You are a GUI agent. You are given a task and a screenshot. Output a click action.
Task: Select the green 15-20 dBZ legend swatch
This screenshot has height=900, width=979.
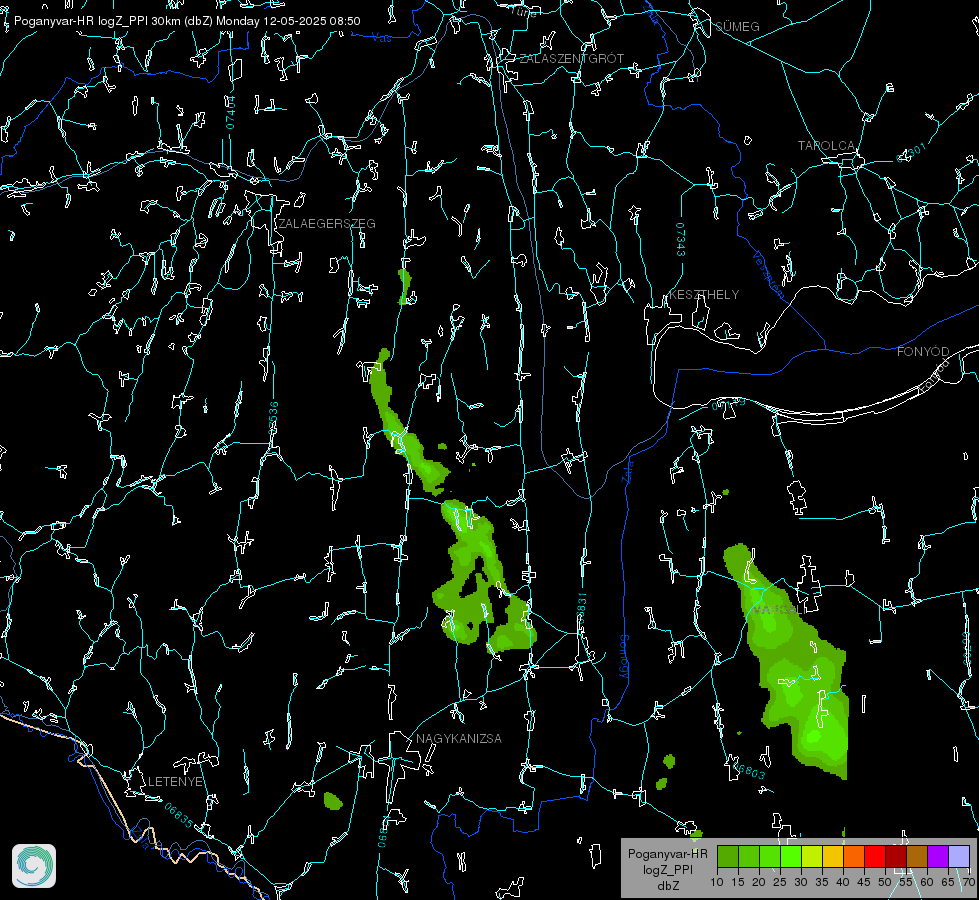coord(749,856)
